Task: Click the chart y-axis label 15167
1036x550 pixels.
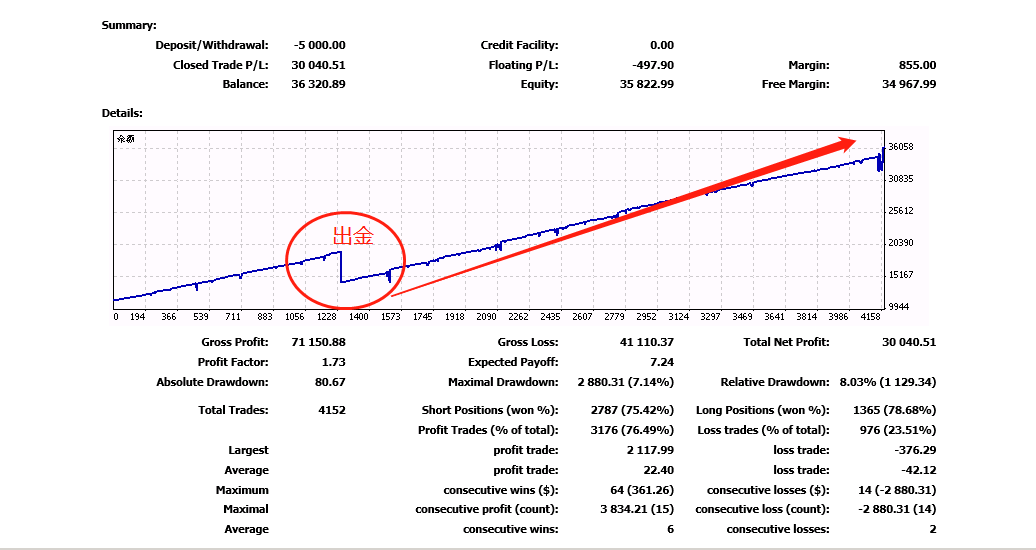Action: tap(902, 274)
